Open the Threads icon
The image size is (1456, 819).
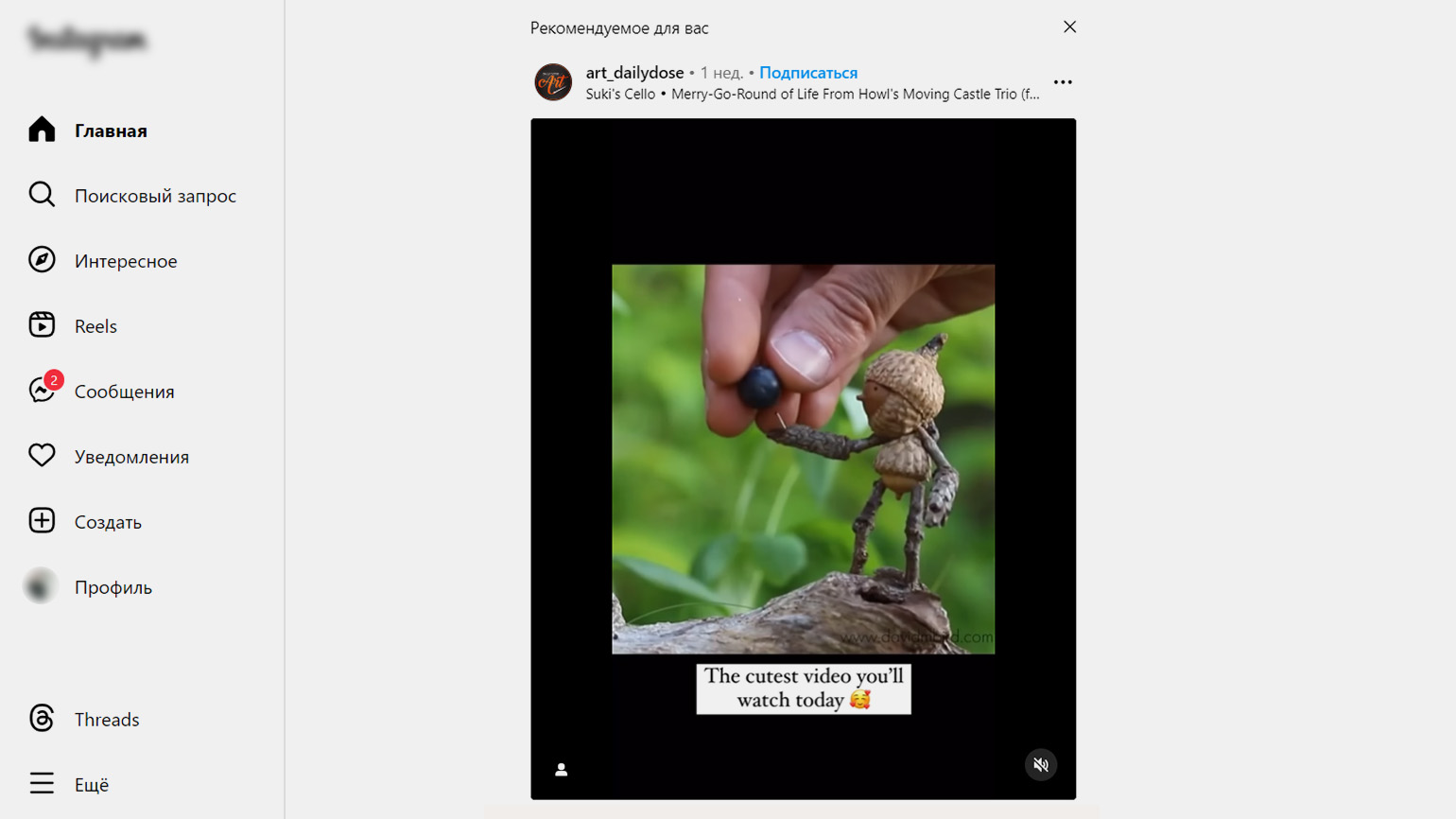pyautogui.click(x=42, y=719)
